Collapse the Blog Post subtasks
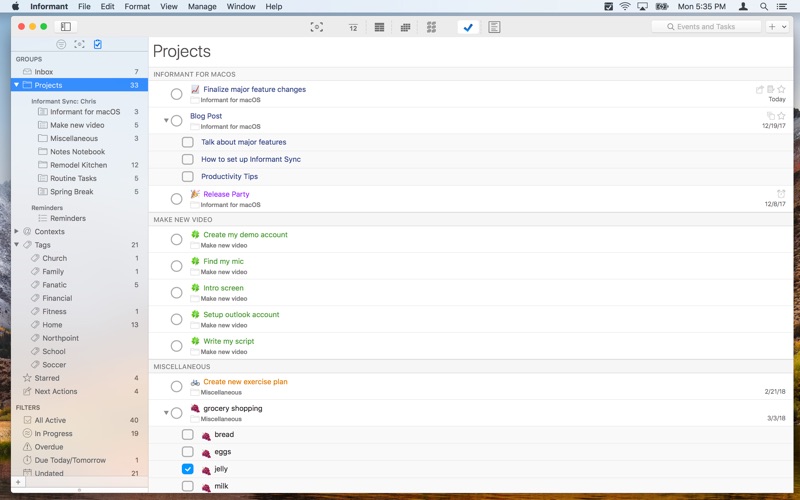The image size is (800, 500). click(x=166, y=120)
